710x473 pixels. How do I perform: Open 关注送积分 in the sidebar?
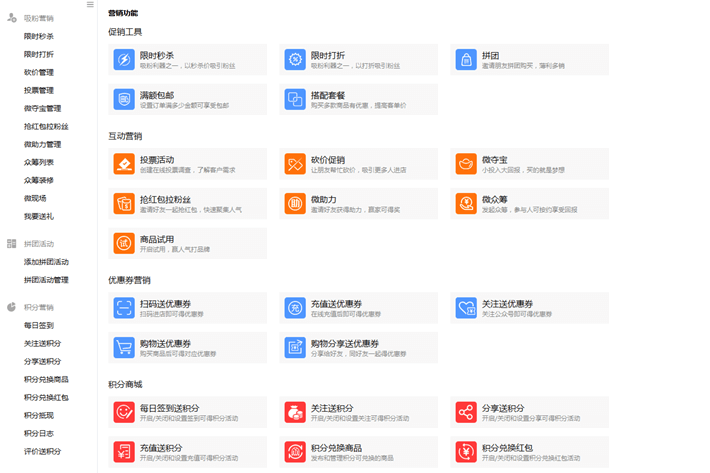pyautogui.click(x=42, y=344)
